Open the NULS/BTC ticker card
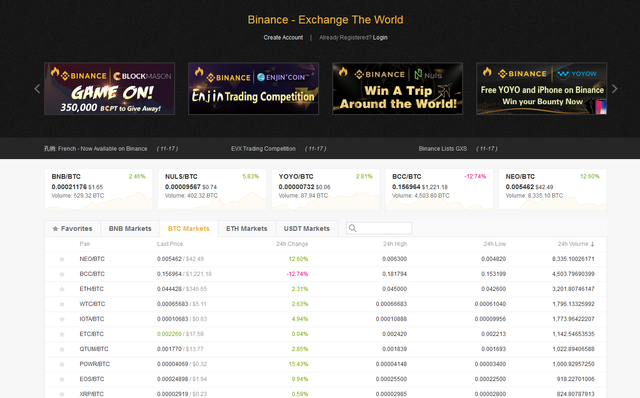The width and height of the screenshot is (640, 398). click(x=212, y=189)
